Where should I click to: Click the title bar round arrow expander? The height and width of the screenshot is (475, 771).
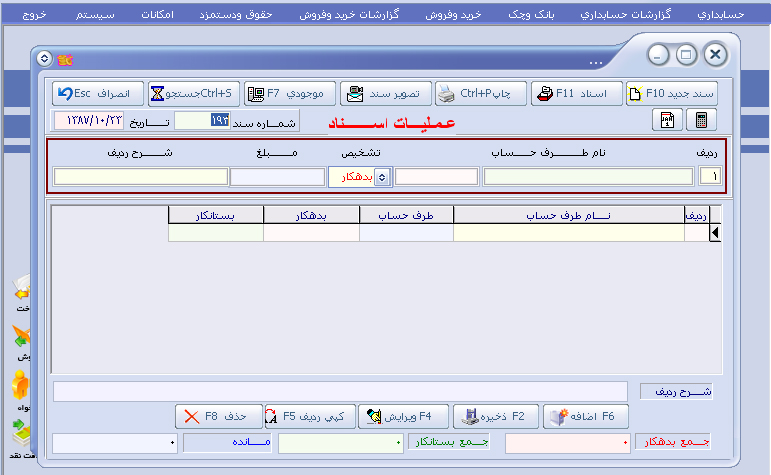pos(43,58)
